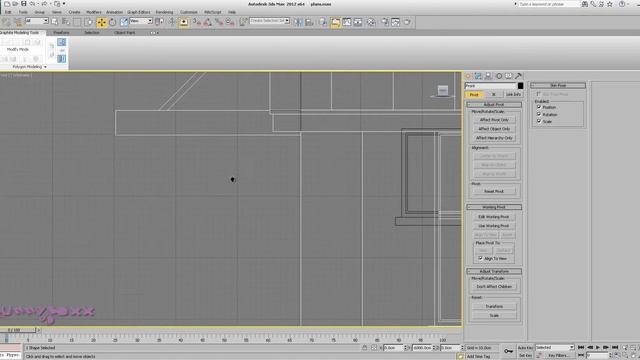Open the Material Editor icon
640x360 pixels.
[x=371, y=22]
